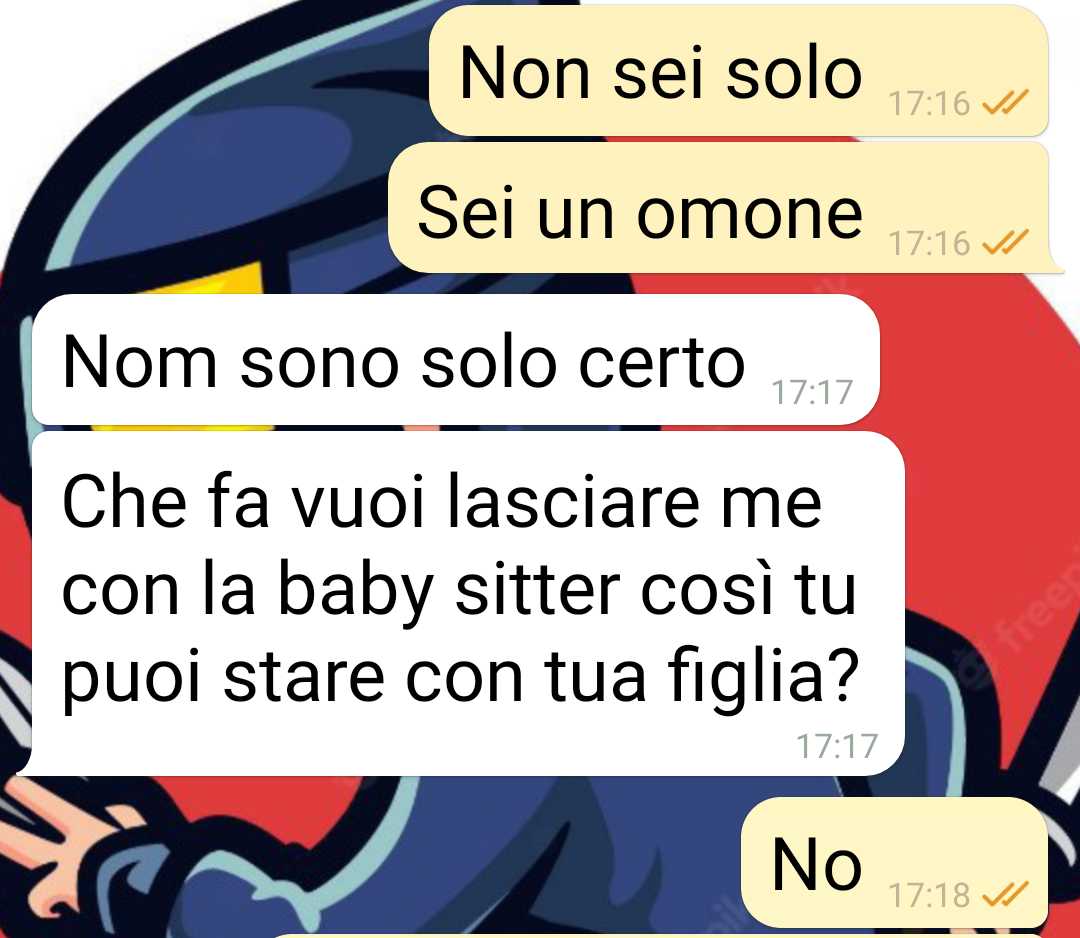Tap double checkmark on "Non sei solo"
The image size is (1080, 938).
click(x=1005, y=102)
